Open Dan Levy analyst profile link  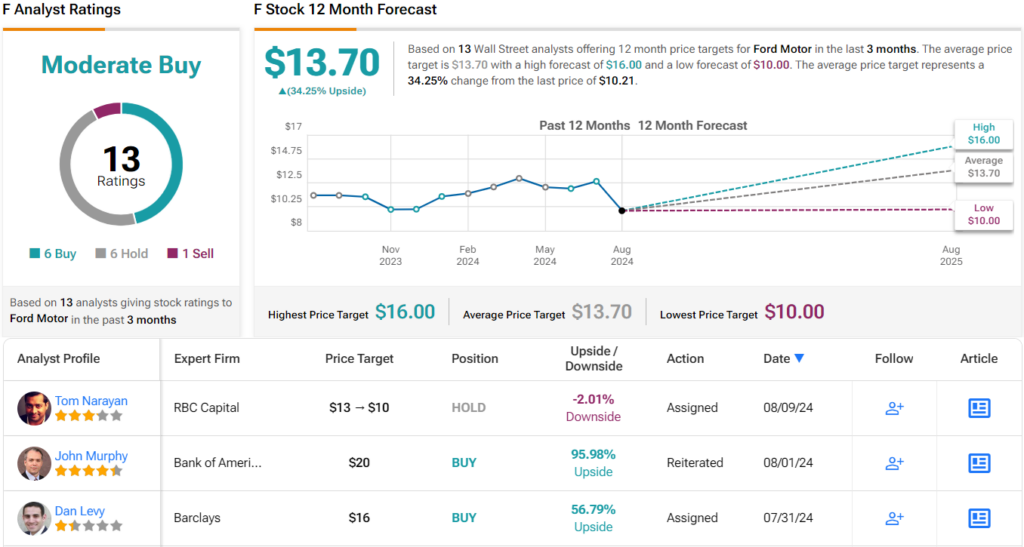(81, 511)
